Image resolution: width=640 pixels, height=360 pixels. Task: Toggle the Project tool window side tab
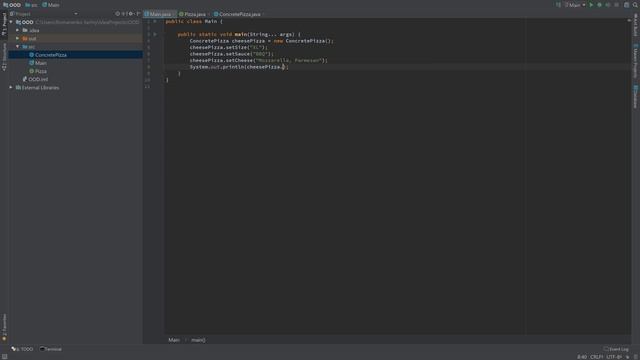4,24
